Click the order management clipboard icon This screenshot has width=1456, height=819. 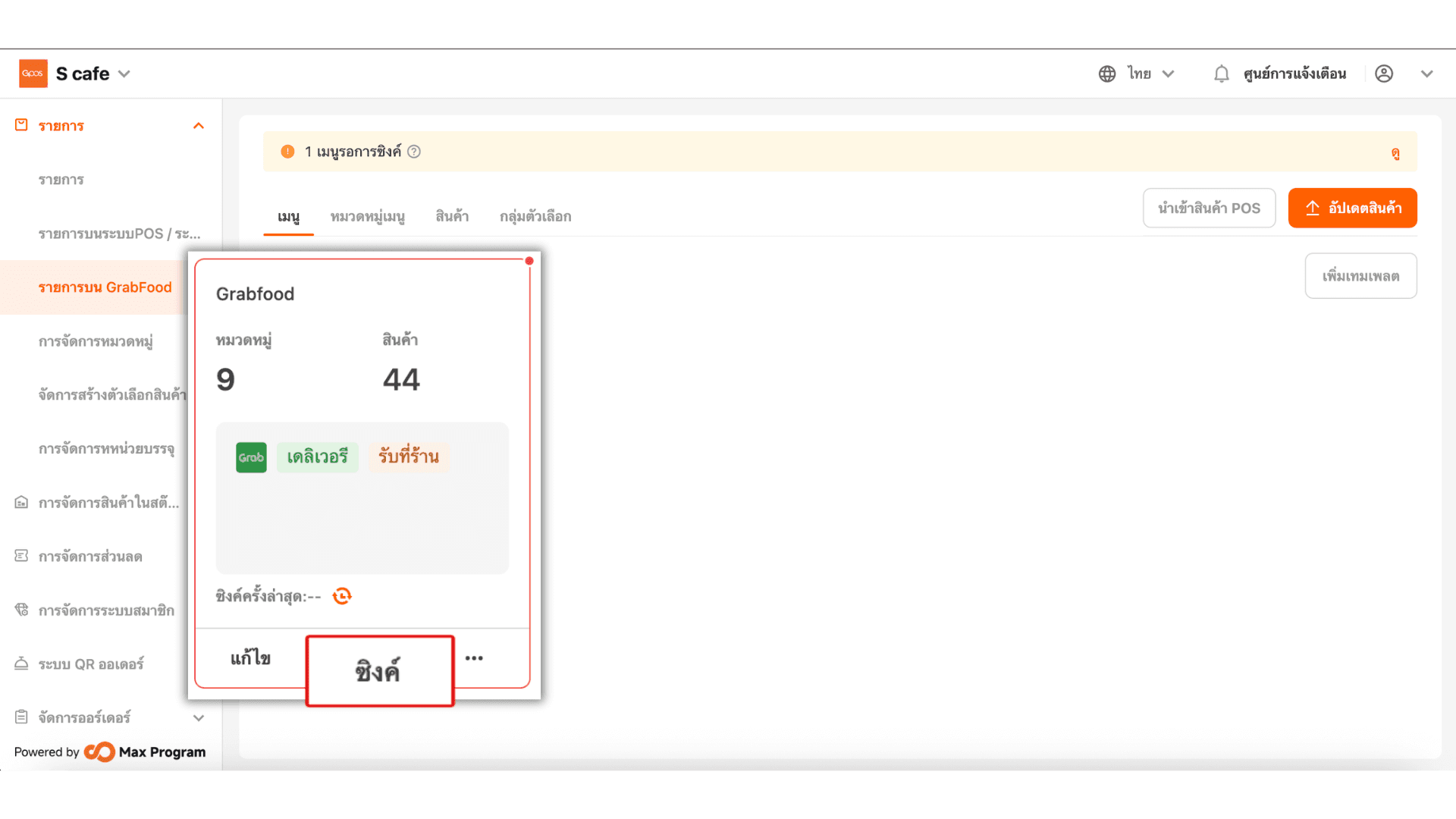point(21,717)
